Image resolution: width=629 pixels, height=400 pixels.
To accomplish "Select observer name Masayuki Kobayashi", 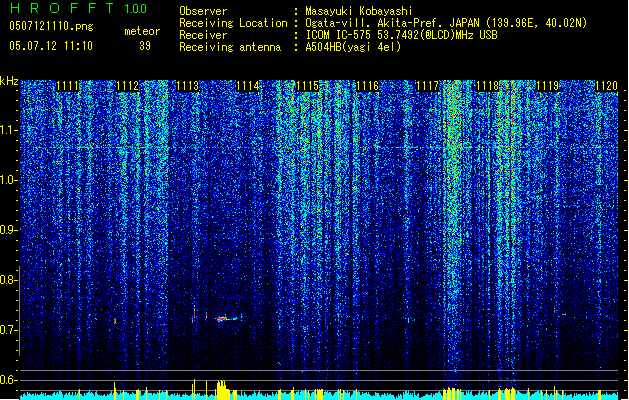I will click(359, 11).
